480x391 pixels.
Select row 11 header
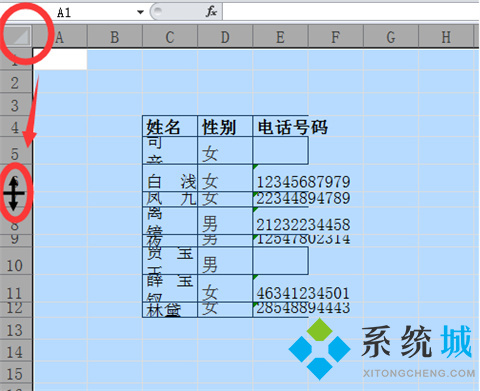pyautogui.click(x=15, y=288)
